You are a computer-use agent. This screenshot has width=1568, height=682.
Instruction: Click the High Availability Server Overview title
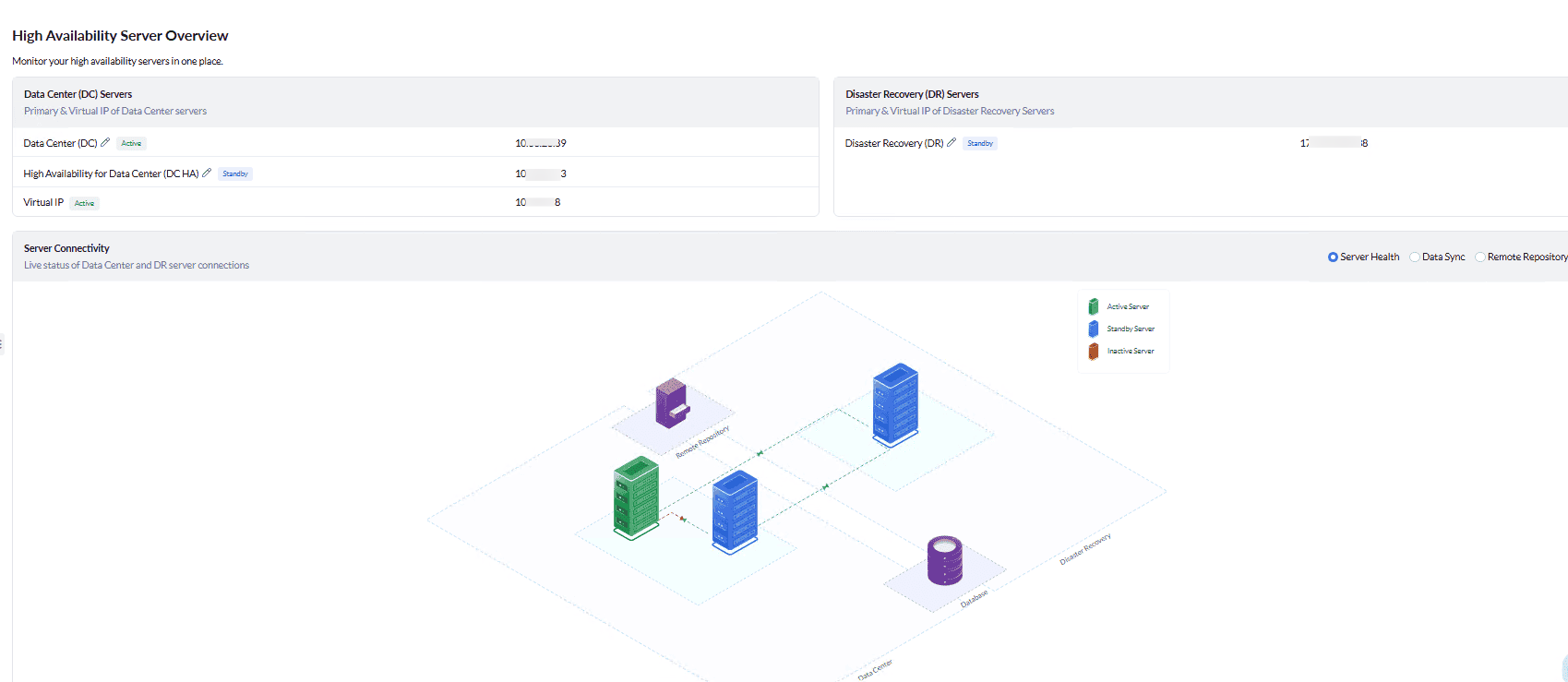pyautogui.click(x=120, y=35)
